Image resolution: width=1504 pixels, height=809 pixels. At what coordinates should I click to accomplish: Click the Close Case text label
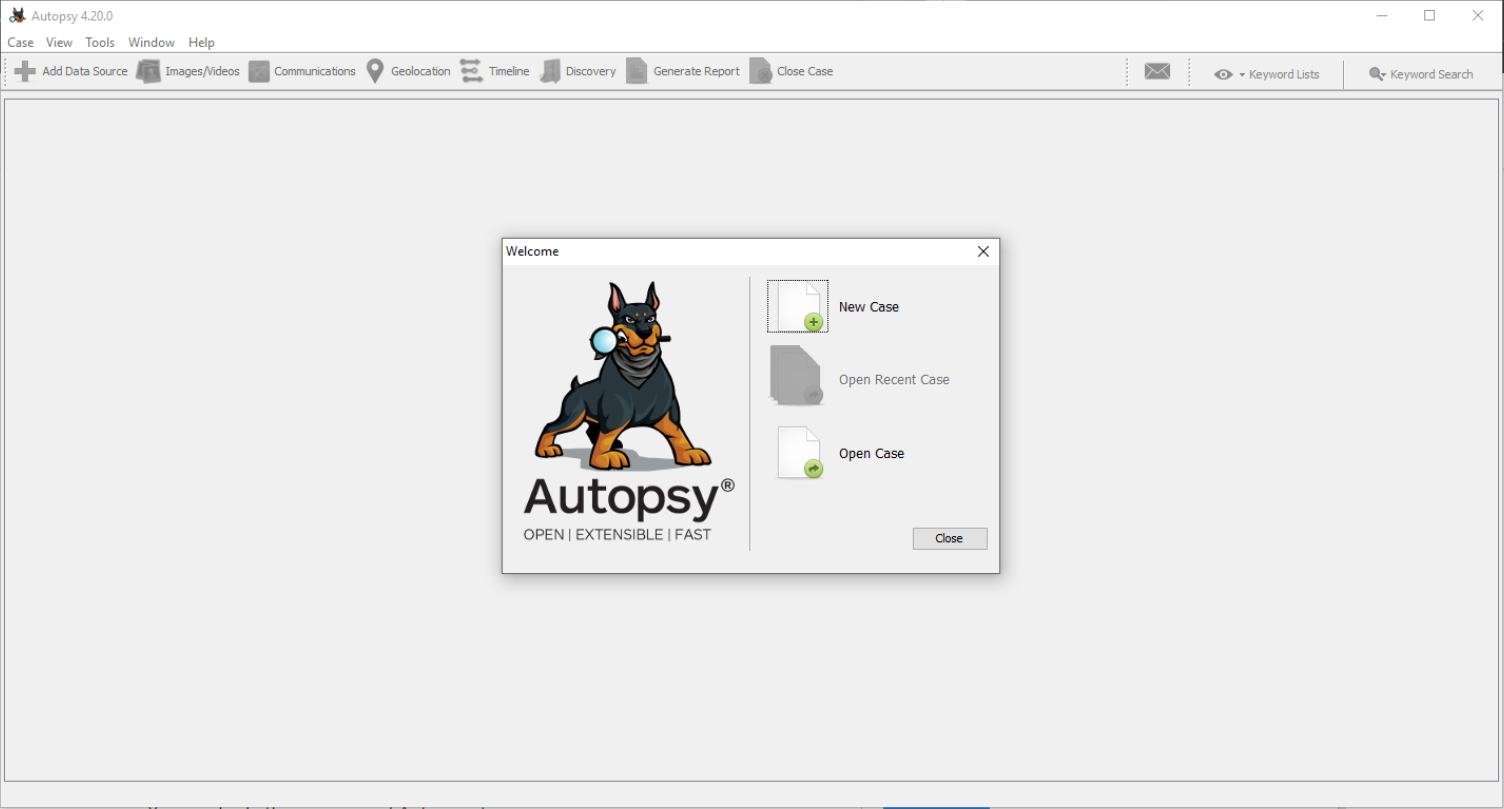click(x=805, y=72)
